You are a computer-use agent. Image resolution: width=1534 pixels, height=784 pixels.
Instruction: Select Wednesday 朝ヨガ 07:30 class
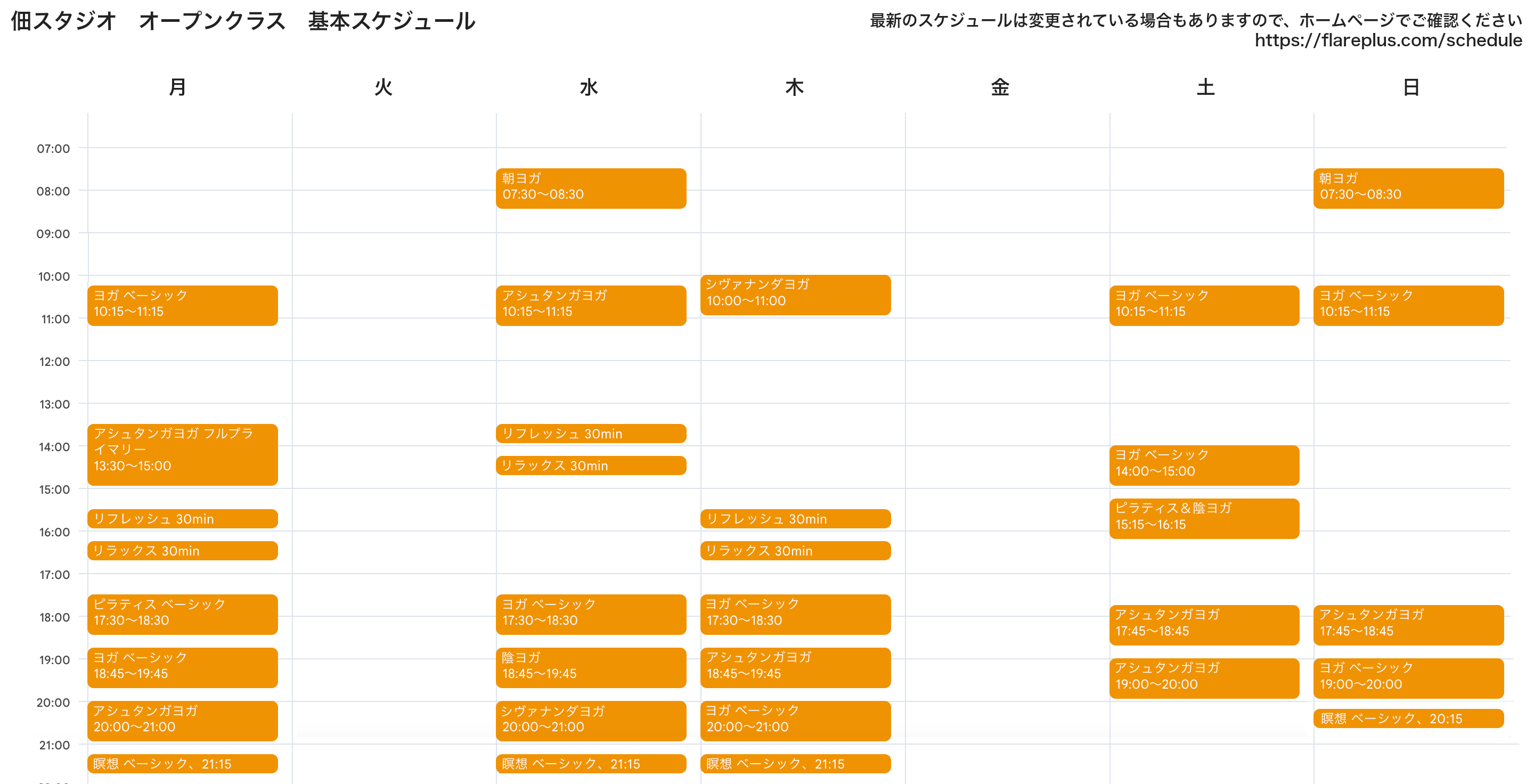tap(590, 188)
